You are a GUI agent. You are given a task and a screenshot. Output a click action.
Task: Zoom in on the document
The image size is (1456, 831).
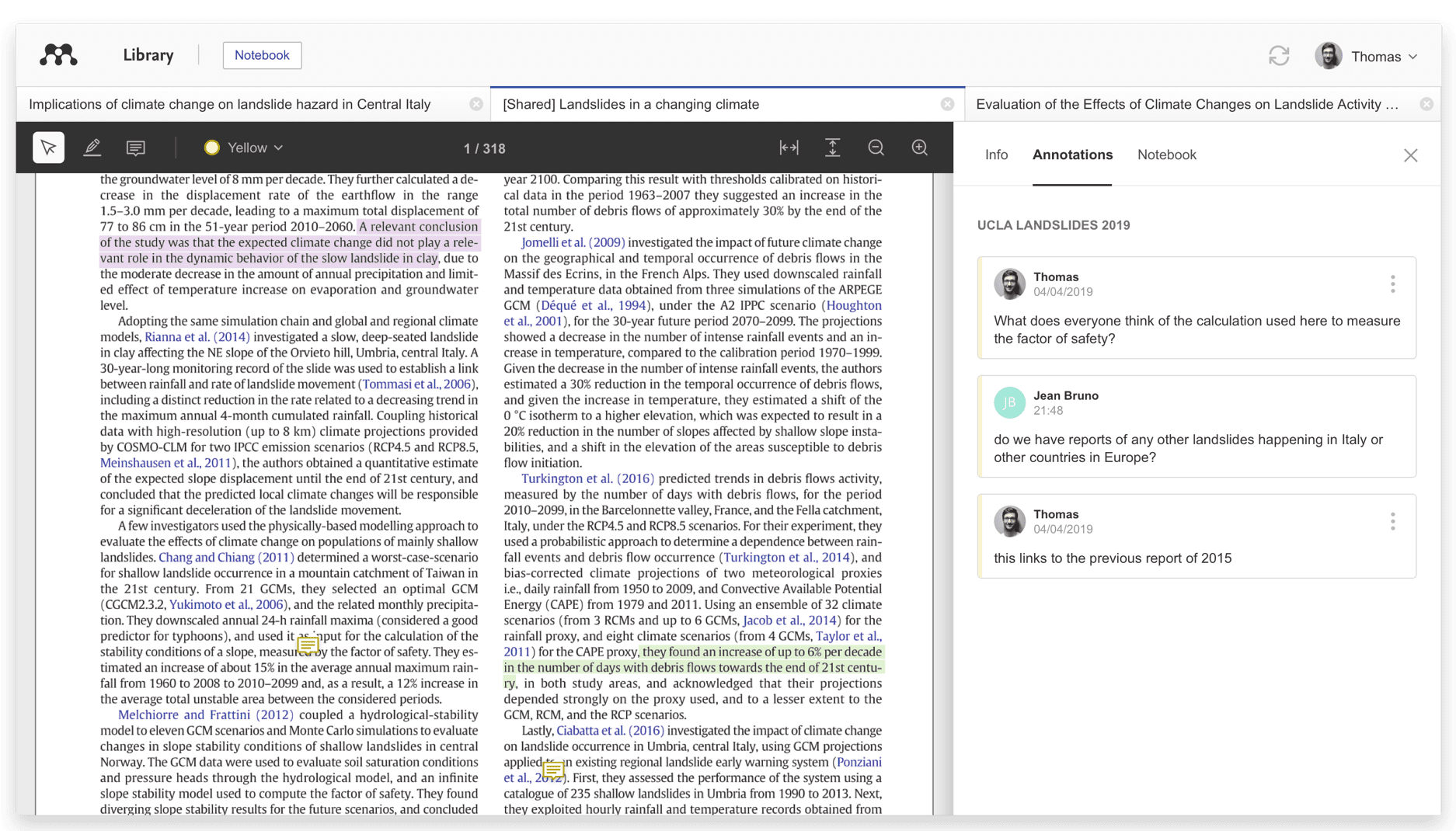coord(919,148)
